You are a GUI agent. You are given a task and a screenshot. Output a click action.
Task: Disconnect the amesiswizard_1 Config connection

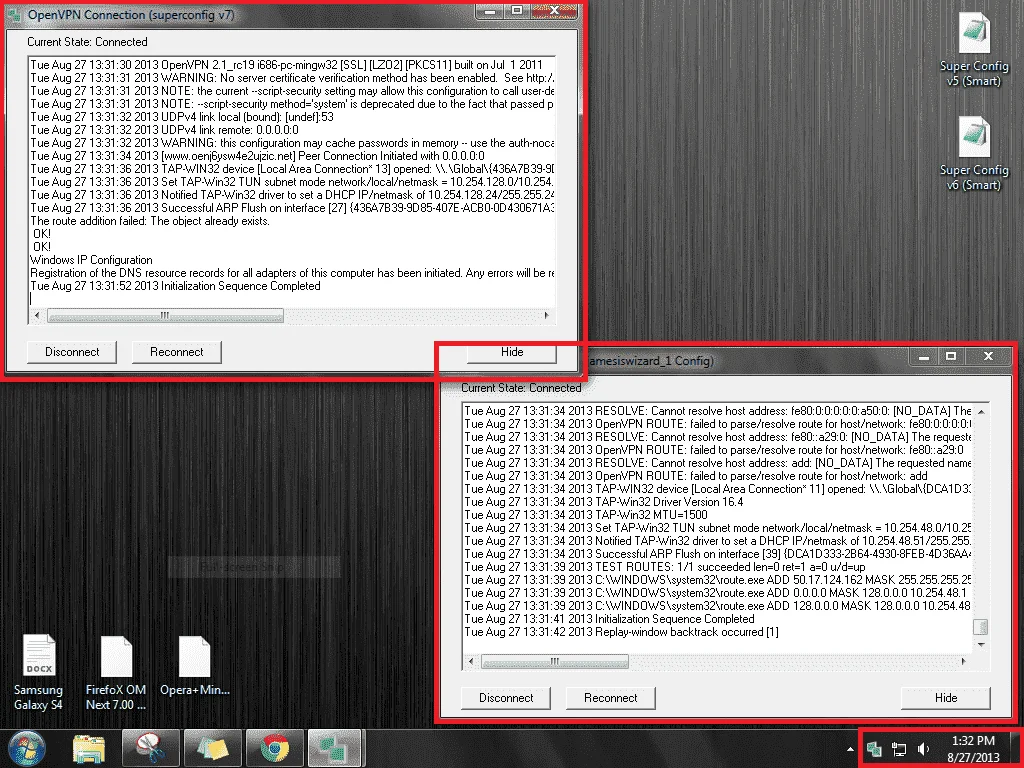pyautogui.click(x=506, y=697)
